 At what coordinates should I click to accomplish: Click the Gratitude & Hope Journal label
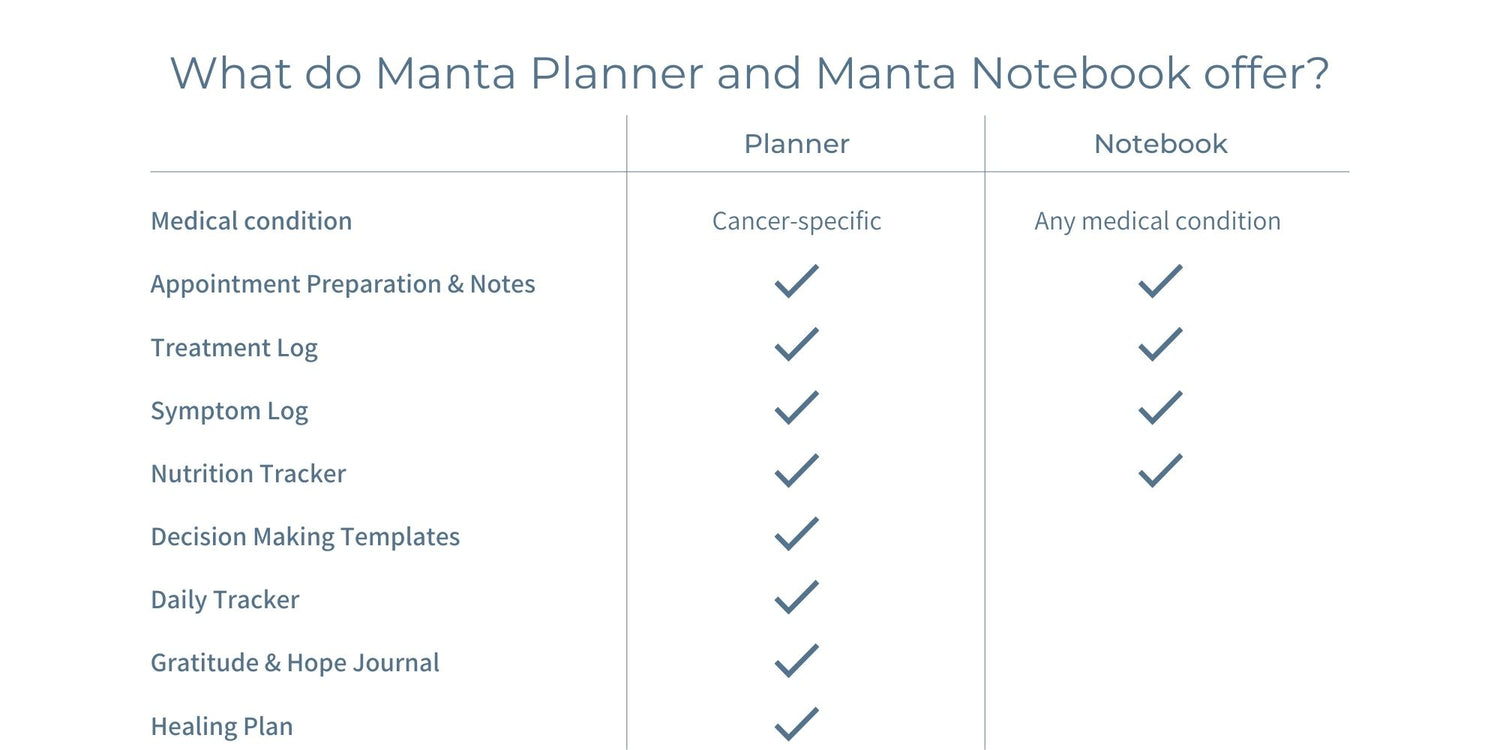(x=295, y=663)
